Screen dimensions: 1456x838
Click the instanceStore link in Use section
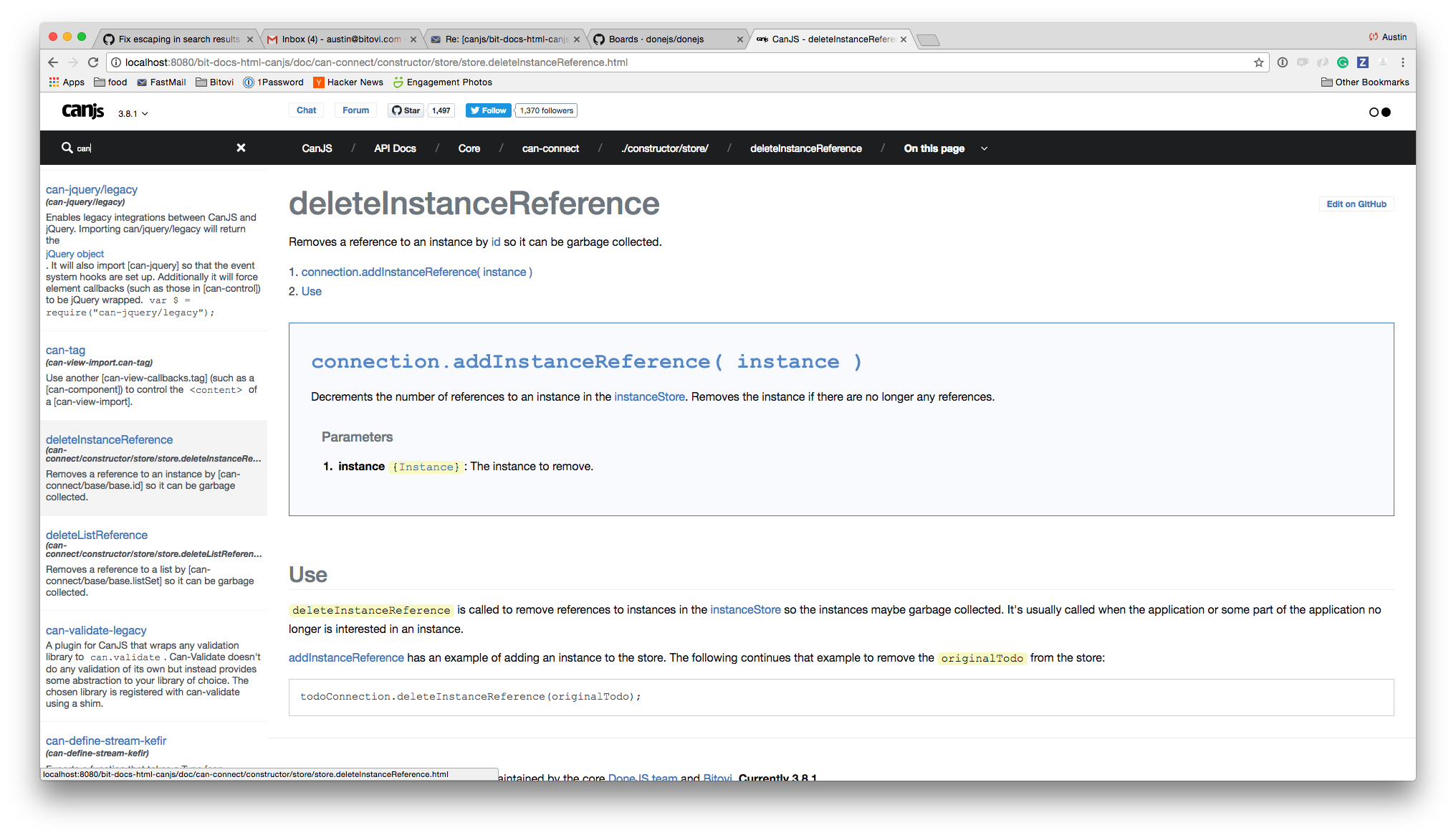click(745, 610)
